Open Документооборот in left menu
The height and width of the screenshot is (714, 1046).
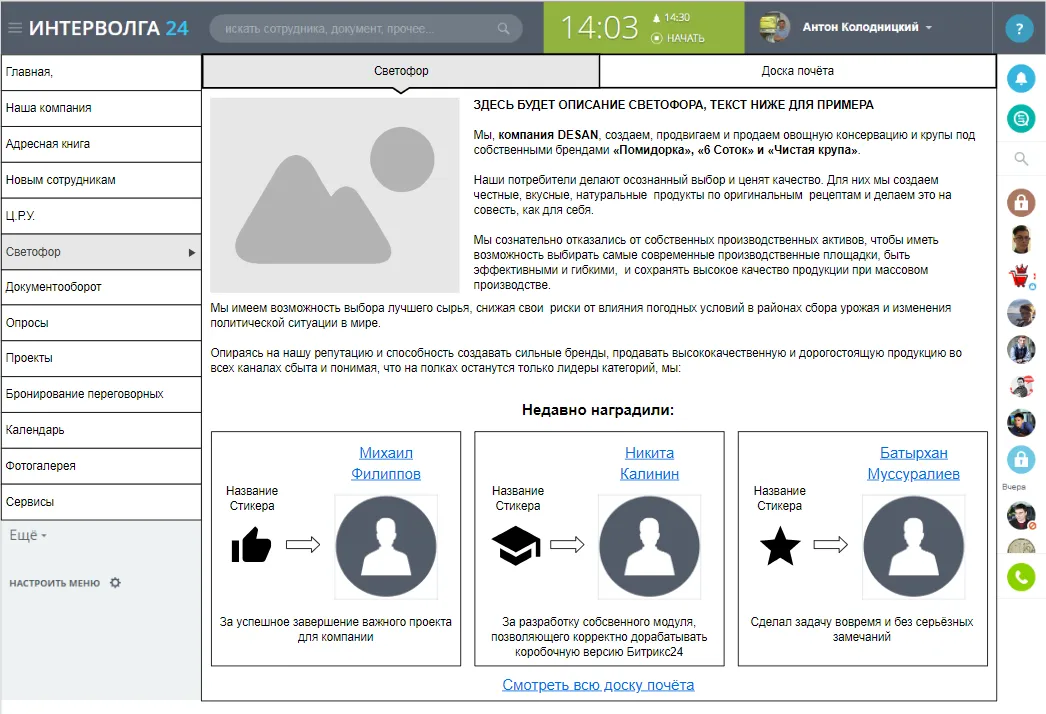point(54,287)
